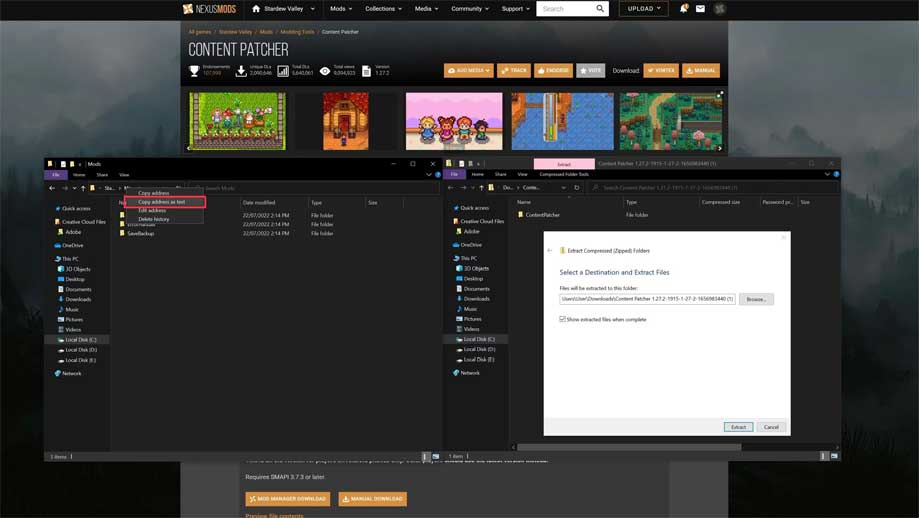Go back in the Mods Explorer window
Screen dimensions: 919x518
point(52,188)
